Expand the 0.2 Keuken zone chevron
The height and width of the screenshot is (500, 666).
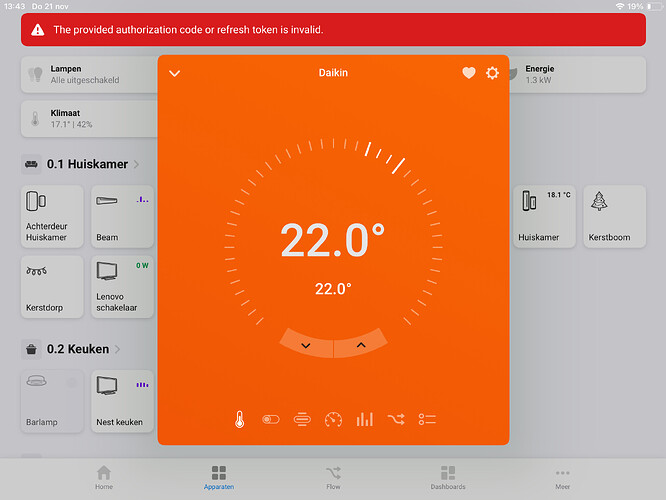click(x=118, y=349)
